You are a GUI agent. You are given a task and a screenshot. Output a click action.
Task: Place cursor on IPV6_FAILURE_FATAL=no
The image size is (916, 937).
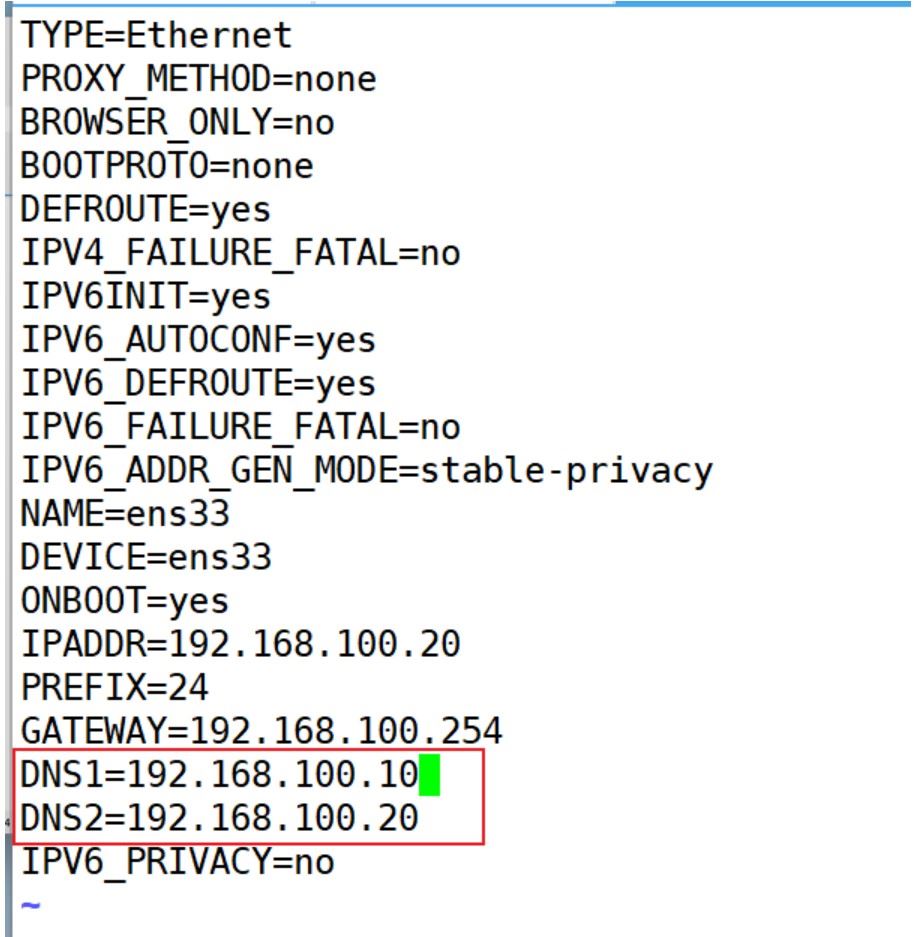coord(240,427)
